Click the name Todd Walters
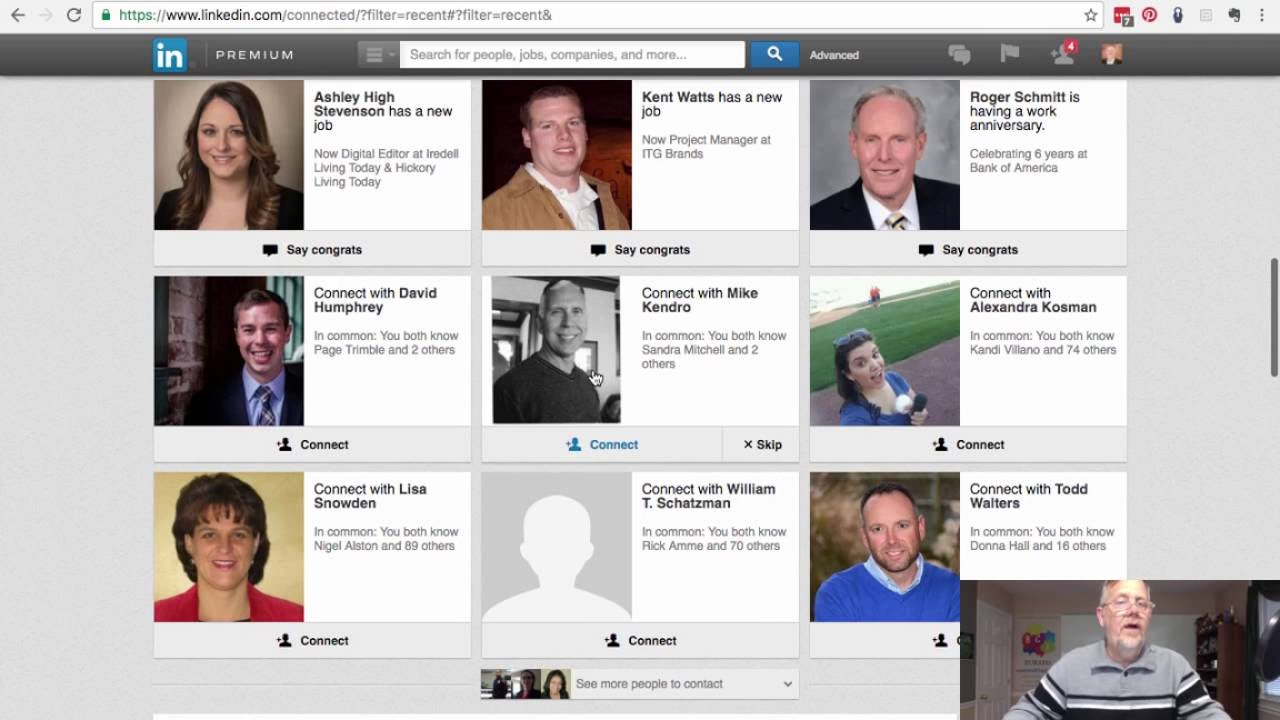Image resolution: width=1280 pixels, height=720 pixels. coord(1028,496)
